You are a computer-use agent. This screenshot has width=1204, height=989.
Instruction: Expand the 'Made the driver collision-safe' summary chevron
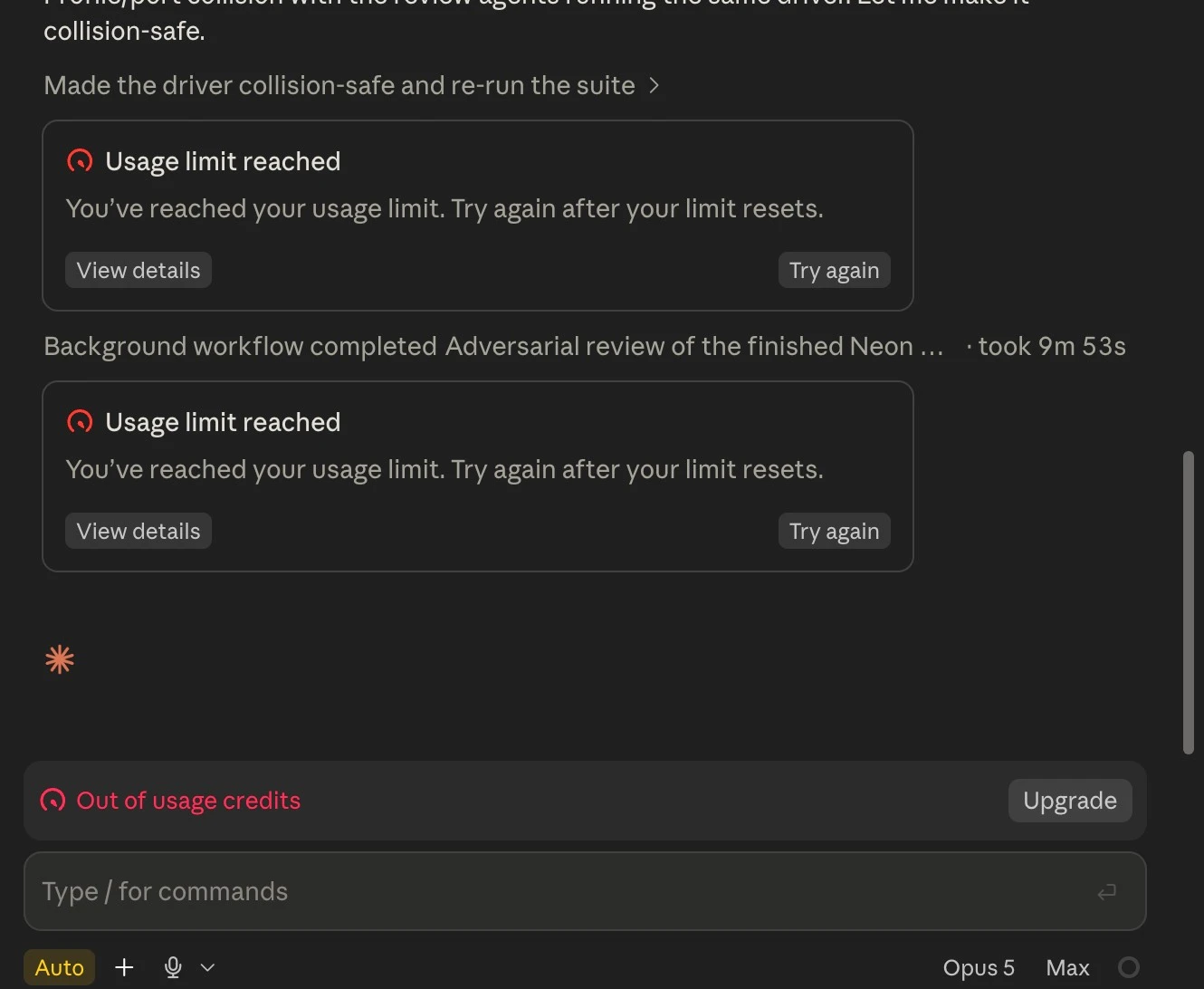655,85
